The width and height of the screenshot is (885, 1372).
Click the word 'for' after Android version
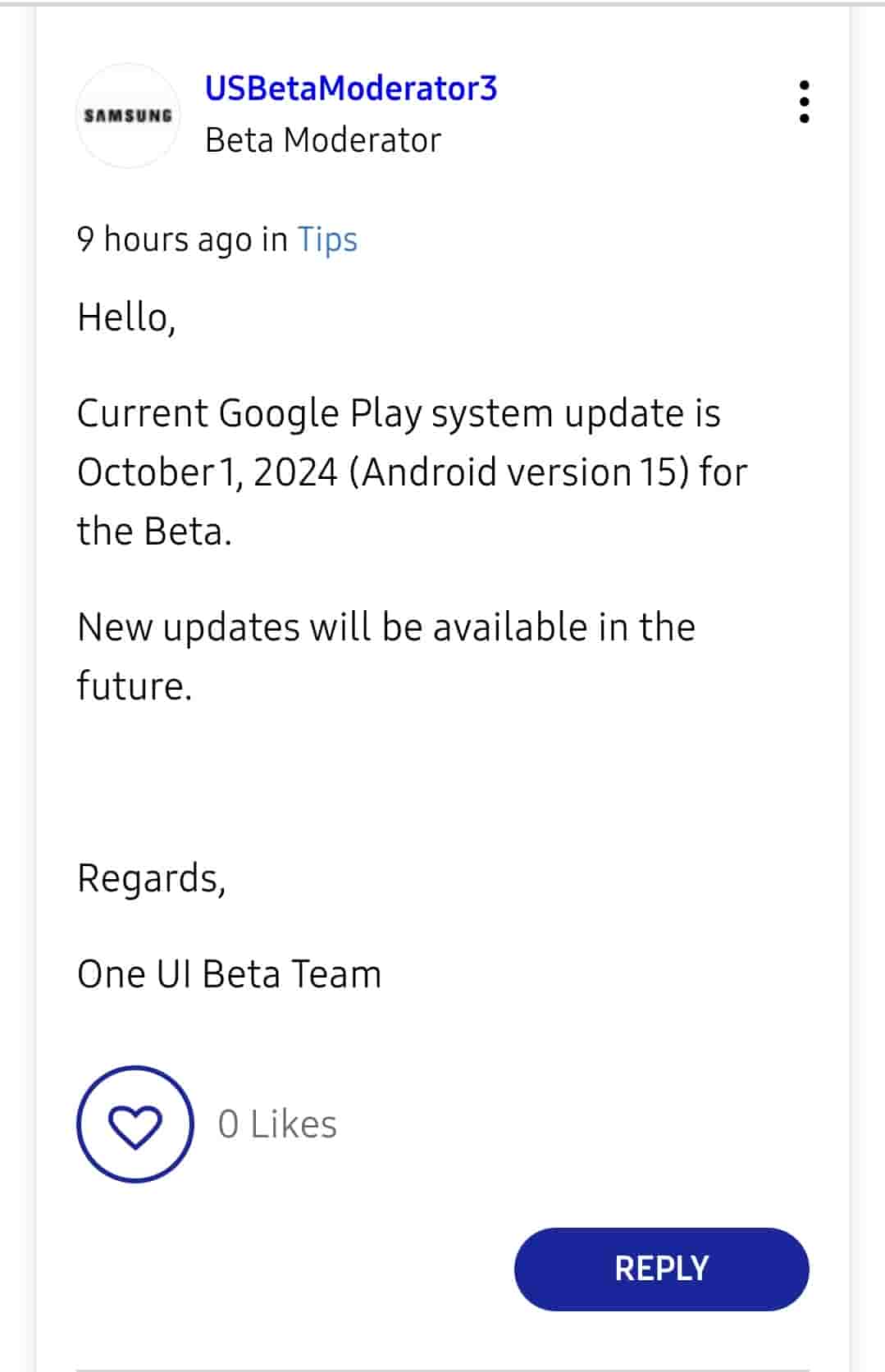click(x=723, y=472)
